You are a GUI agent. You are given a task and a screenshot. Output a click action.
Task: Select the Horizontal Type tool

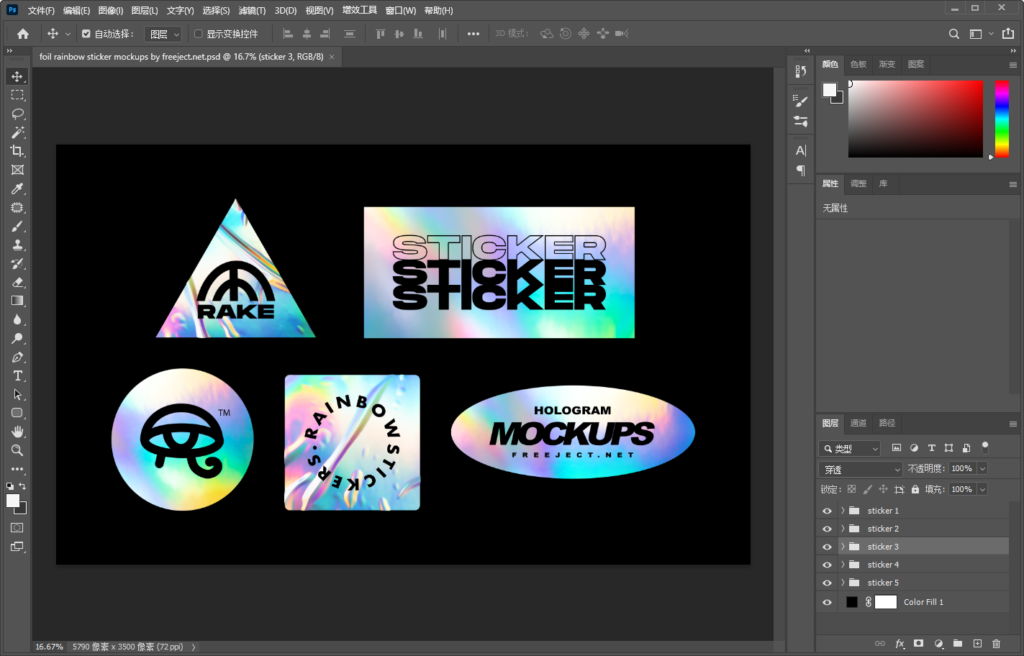pyautogui.click(x=17, y=376)
